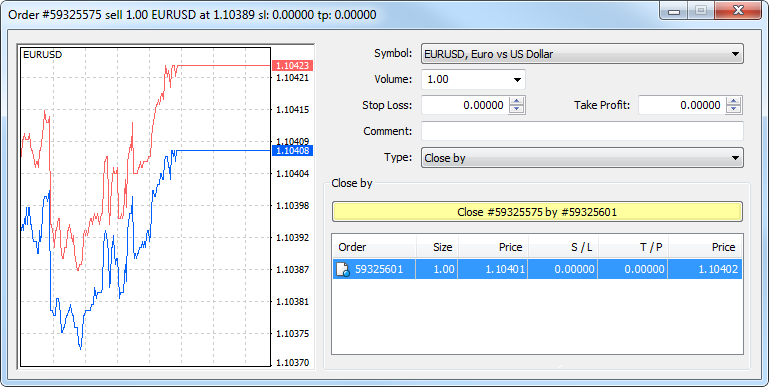The width and height of the screenshot is (769, 387).
Task: Click the 1.10401 price cell
Action: (505, 269)
